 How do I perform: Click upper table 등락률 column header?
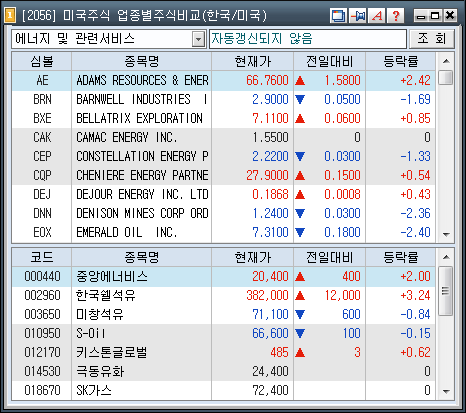401,61
